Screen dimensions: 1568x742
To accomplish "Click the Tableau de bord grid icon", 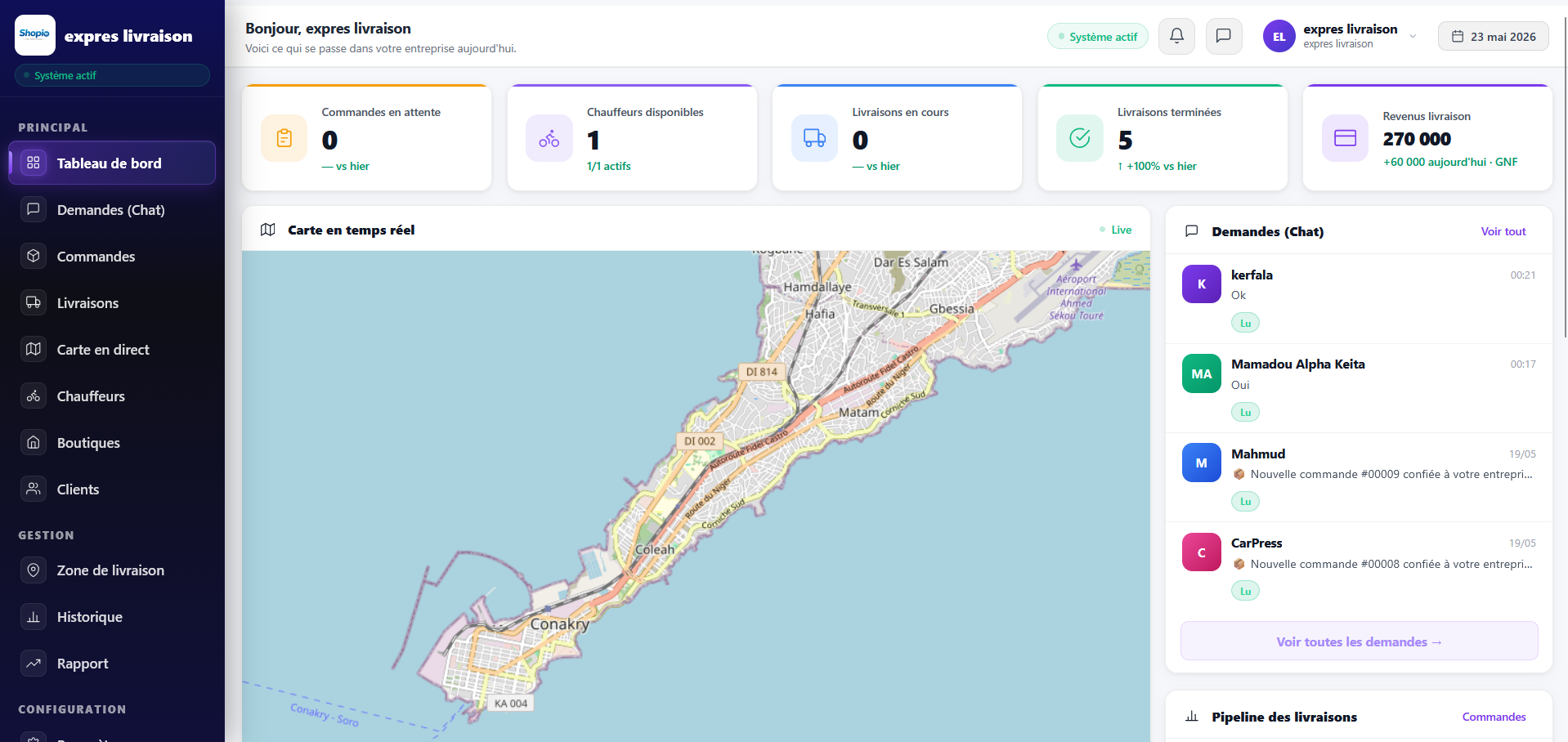I will [x=34, y=163].
